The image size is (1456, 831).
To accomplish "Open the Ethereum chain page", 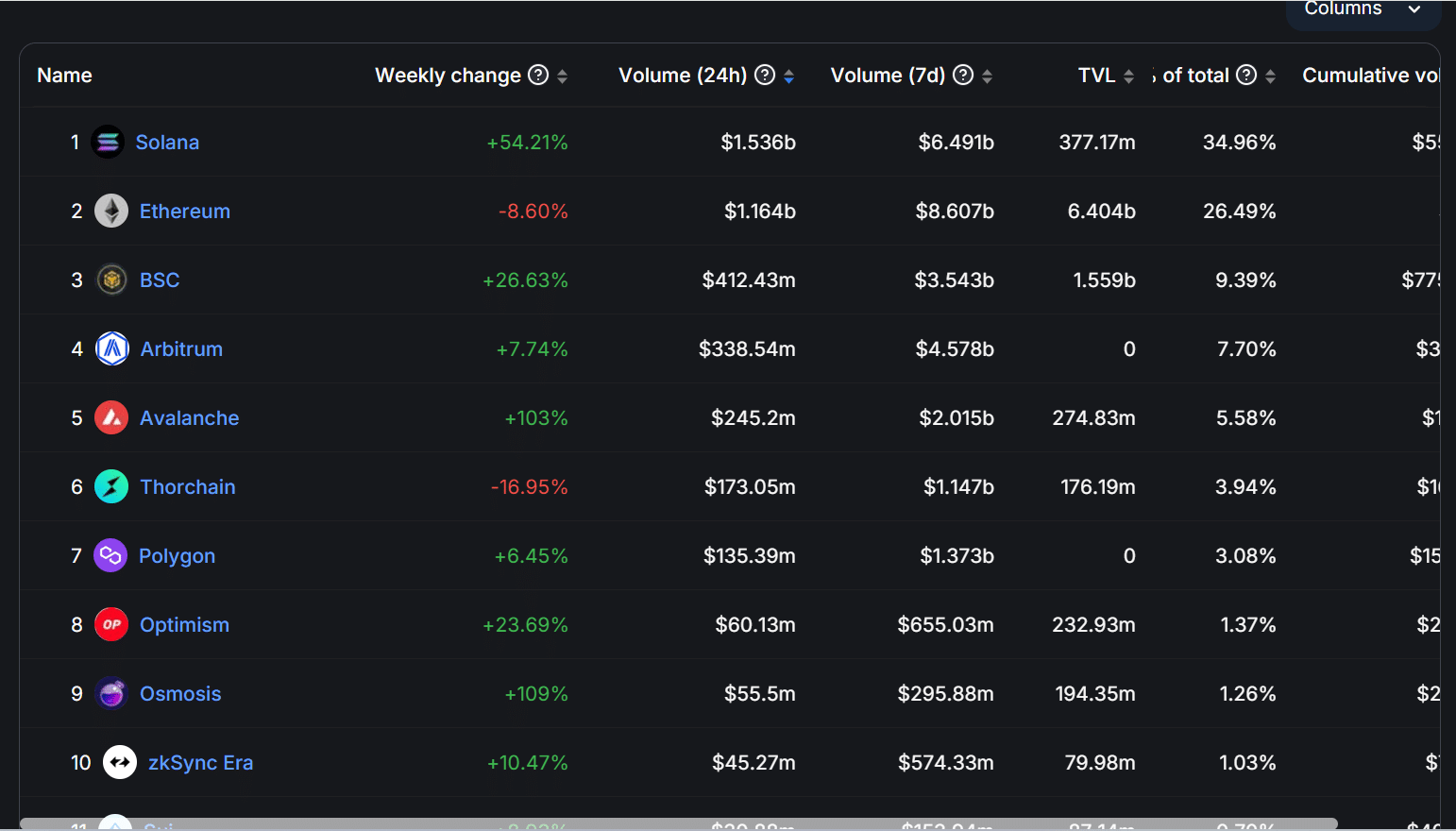I will [185, 211].
